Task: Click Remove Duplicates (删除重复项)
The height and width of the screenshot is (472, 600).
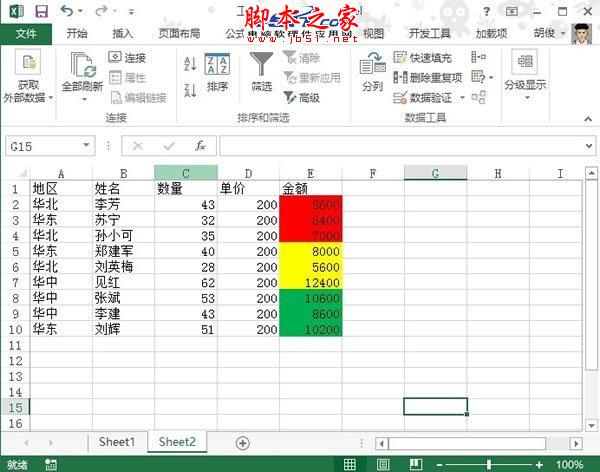Action: pos(428,78)
